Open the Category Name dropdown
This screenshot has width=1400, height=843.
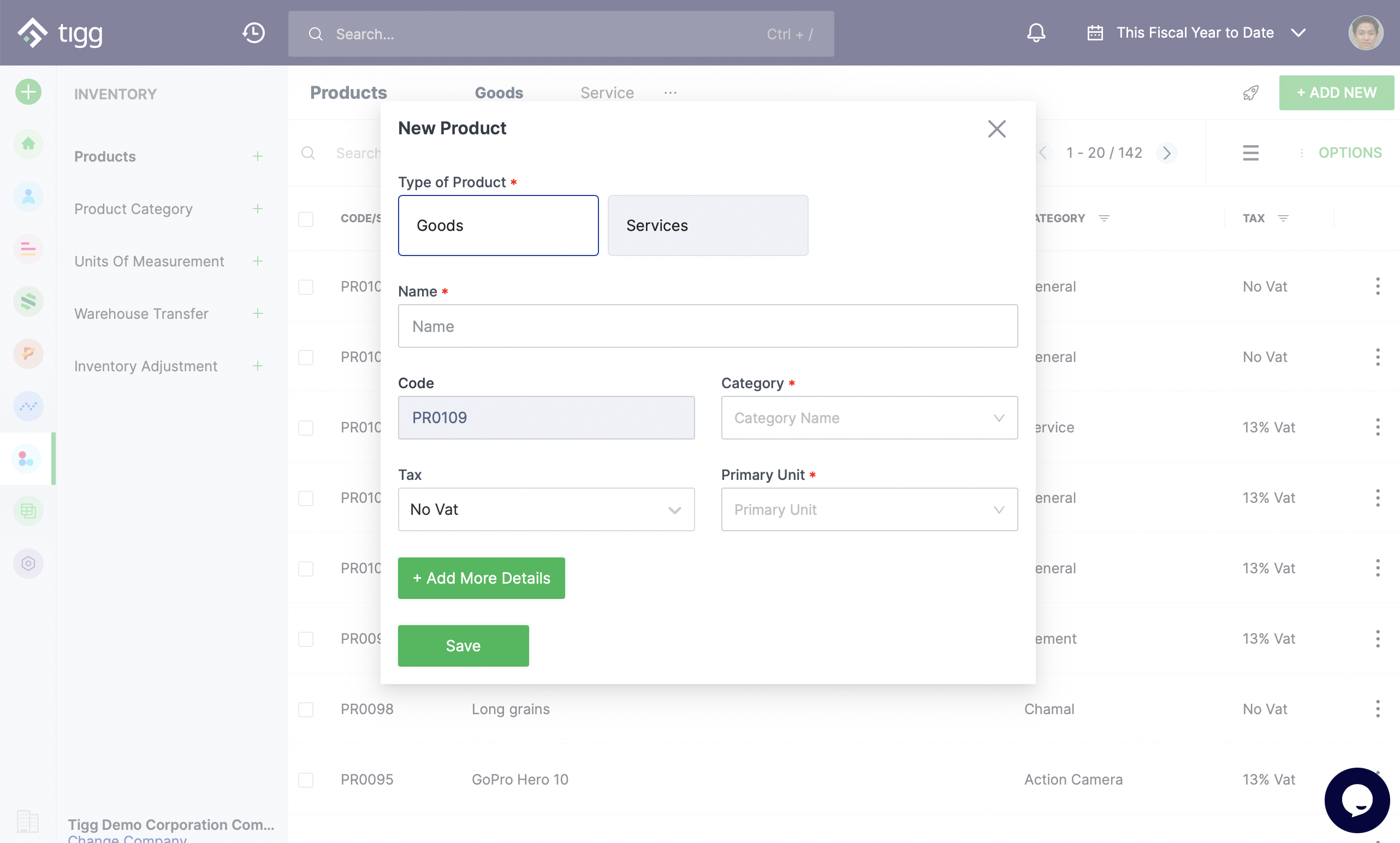pos(868,418)
